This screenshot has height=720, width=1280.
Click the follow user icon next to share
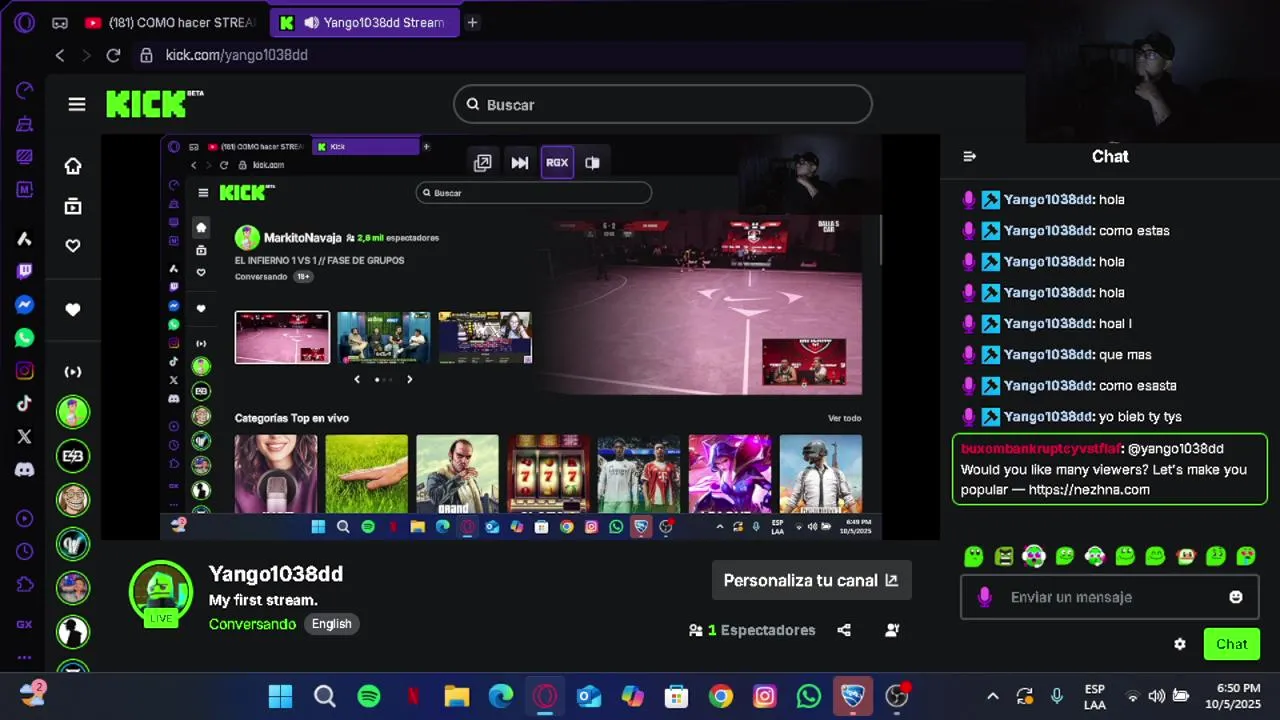coord(892,630)
